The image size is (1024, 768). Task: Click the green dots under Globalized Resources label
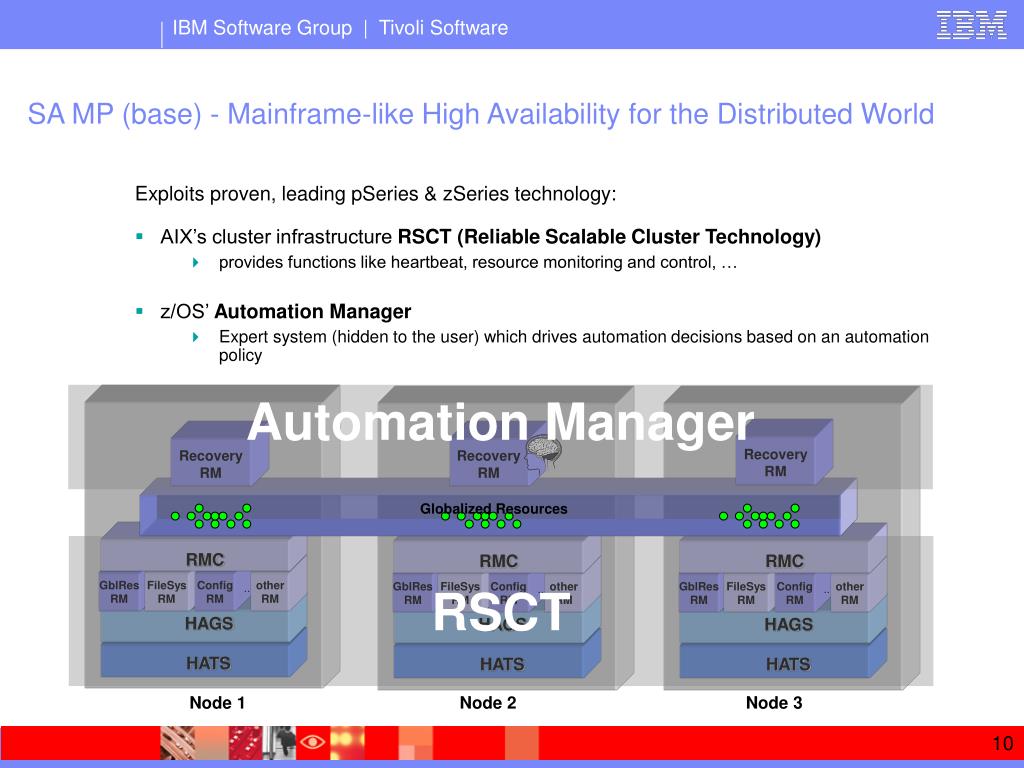point(481,520)
